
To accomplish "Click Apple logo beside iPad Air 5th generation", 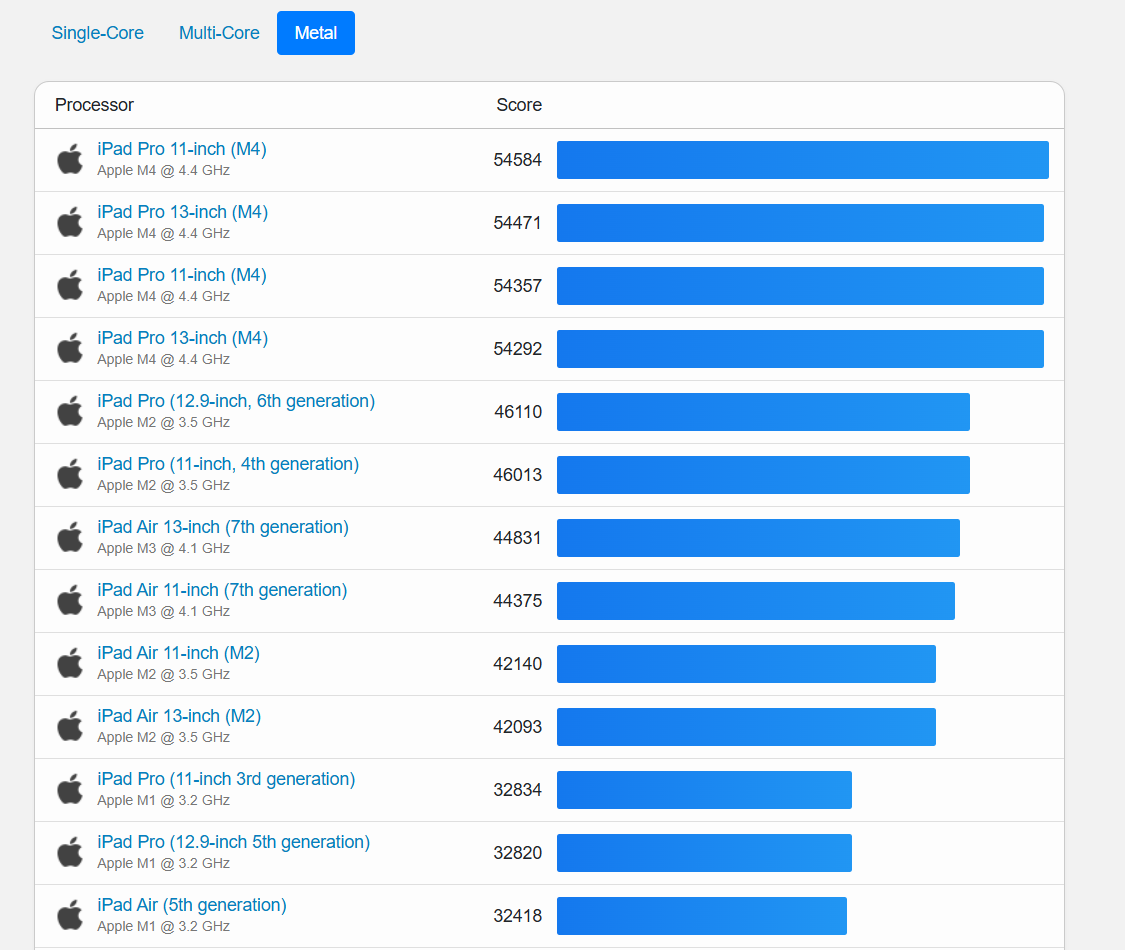I will (x=70, y=916).
